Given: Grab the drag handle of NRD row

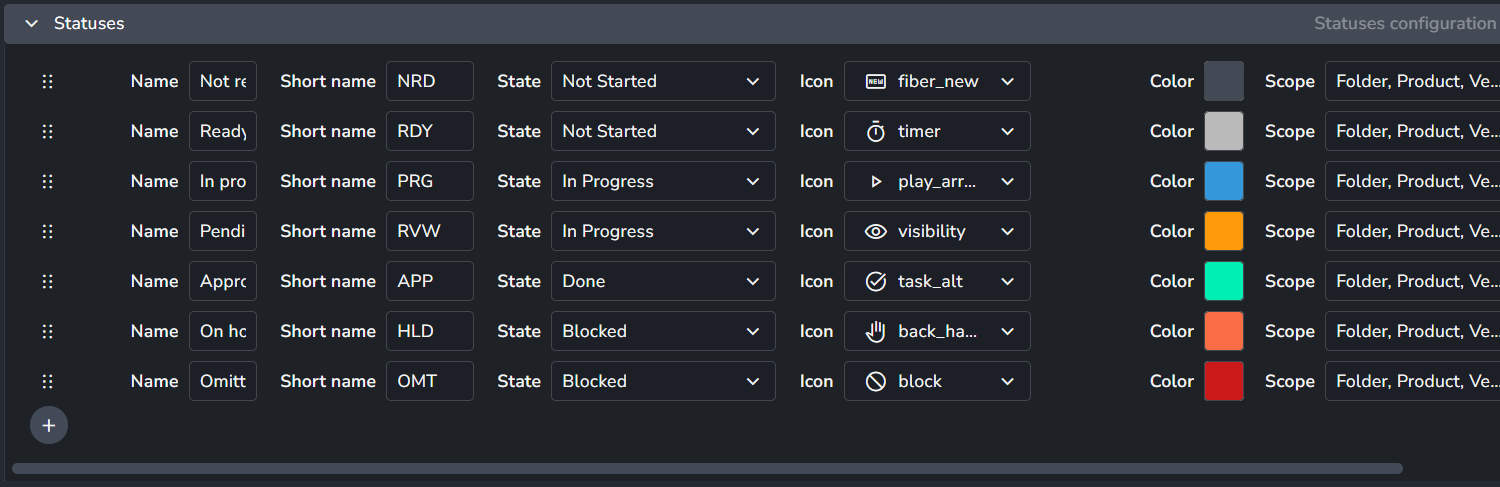Looking at the screenshot, I should [x=47, y=81].
